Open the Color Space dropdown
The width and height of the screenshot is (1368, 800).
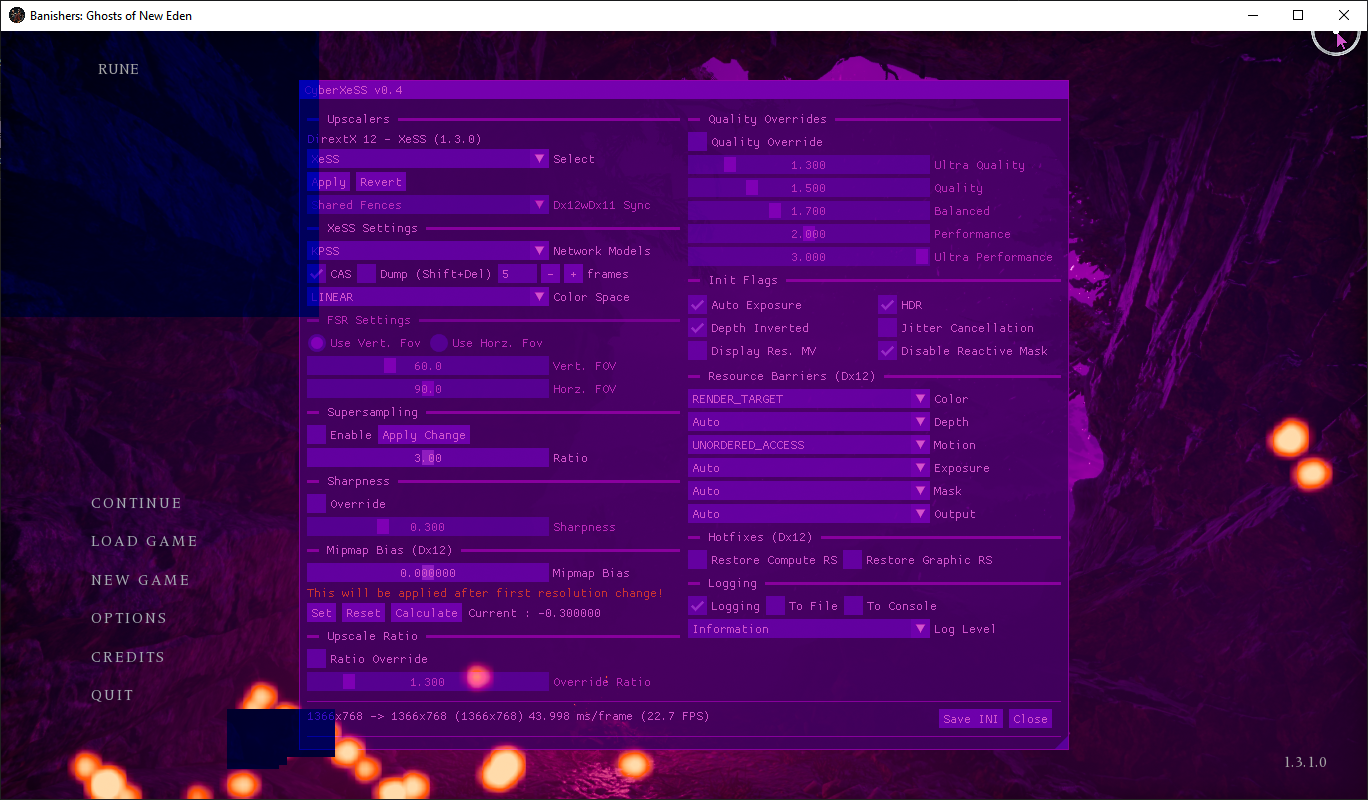(428, 297)
